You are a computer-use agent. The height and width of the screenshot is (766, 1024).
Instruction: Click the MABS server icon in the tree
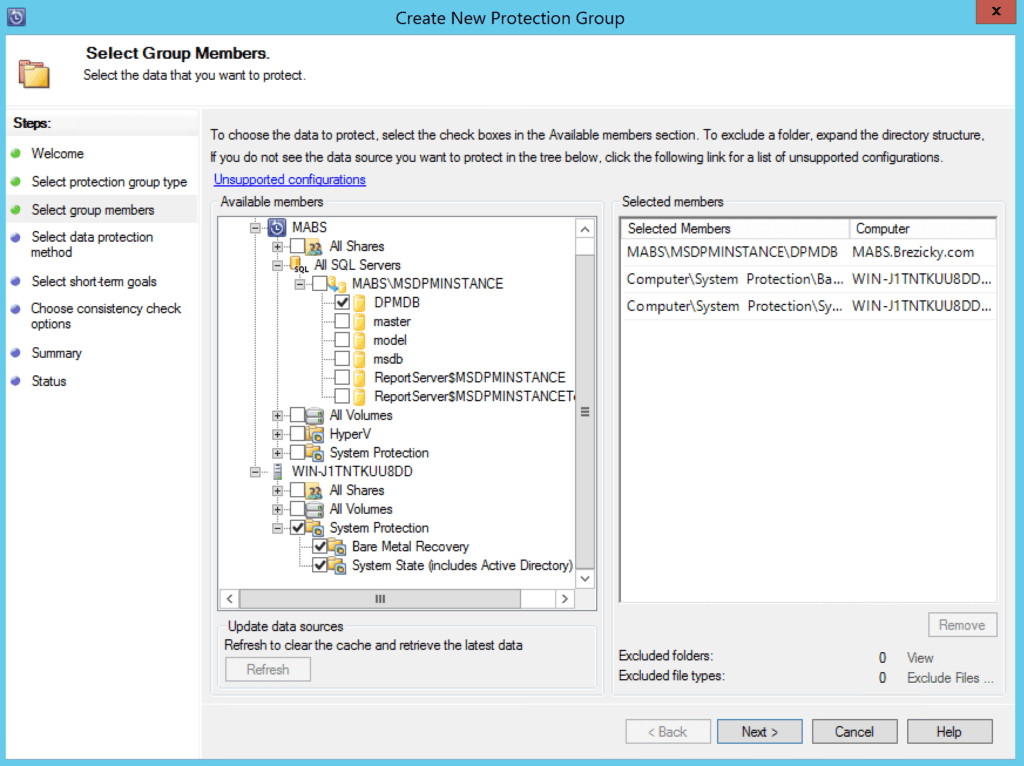coord(277,227)
